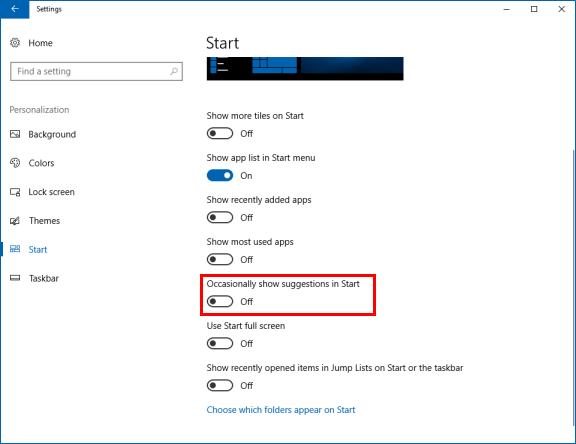Click the Lock screen icon
The image size is (576, 444).
point(15,192)
